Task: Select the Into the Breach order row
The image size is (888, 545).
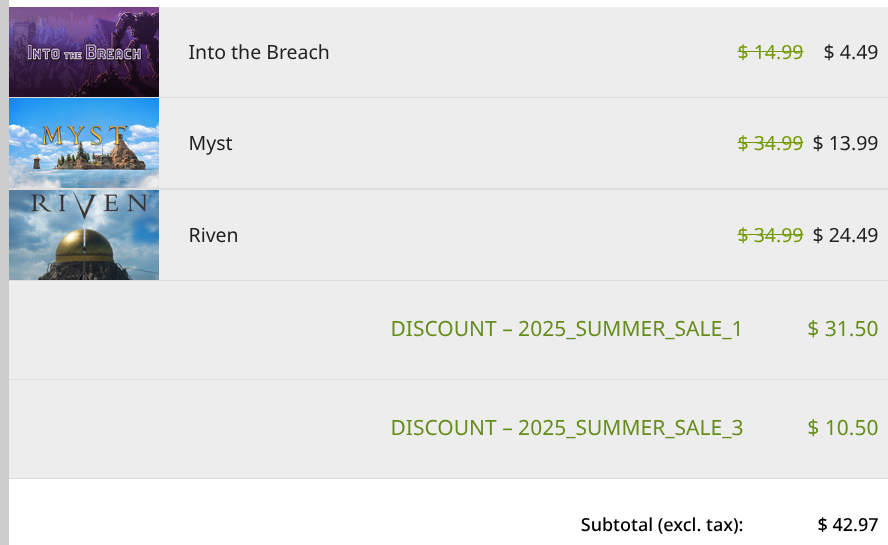Action: [x=449, y=52]
